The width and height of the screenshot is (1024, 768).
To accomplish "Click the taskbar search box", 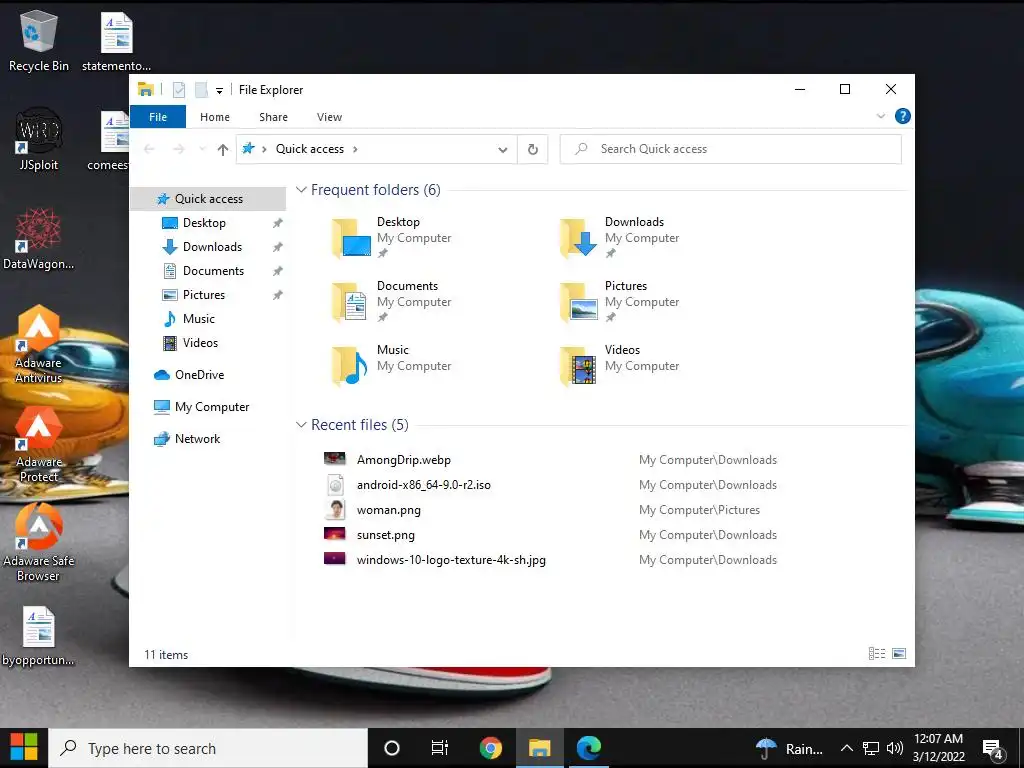I will click(208, 748).
